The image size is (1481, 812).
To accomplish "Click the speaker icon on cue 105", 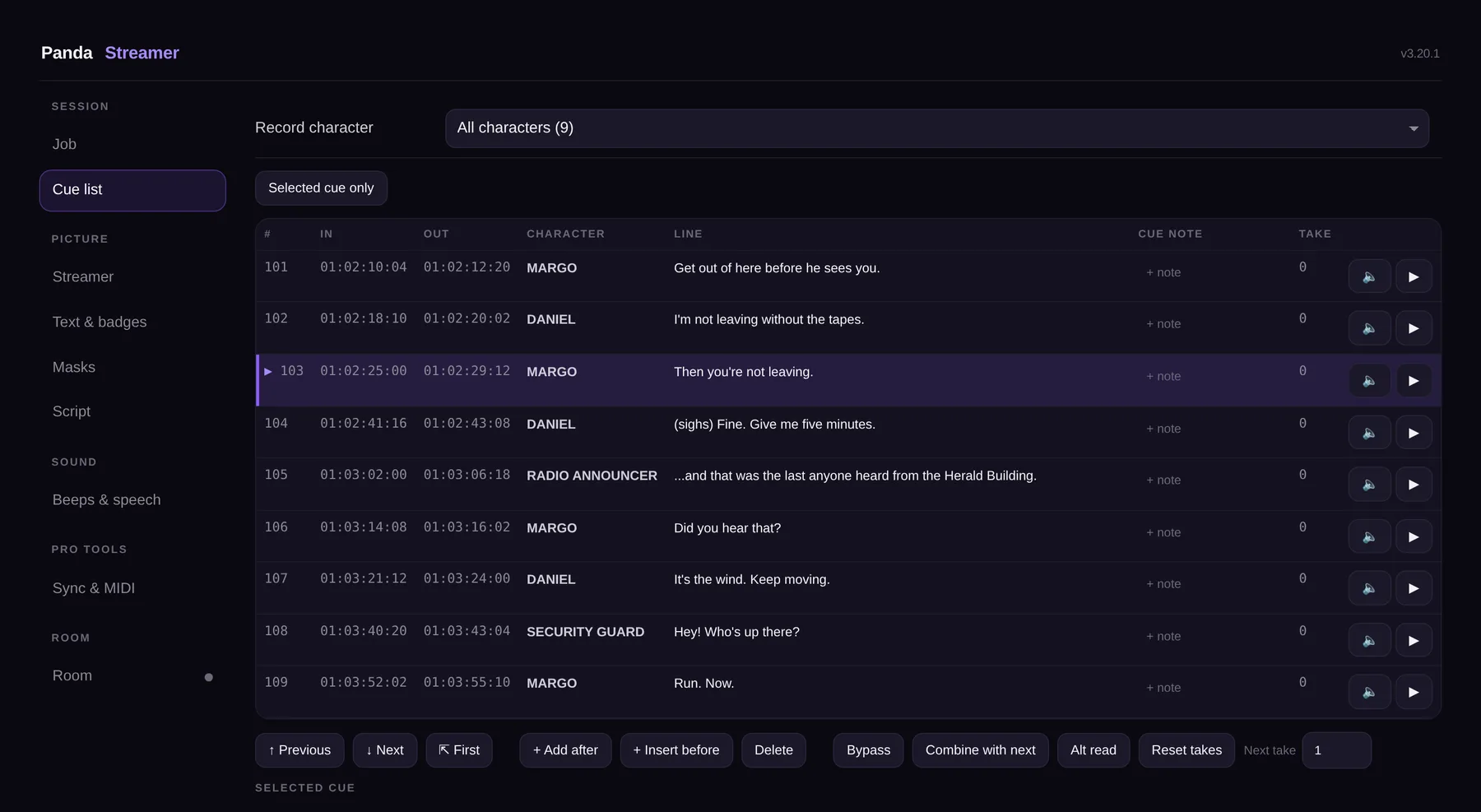I will 1369,485.
